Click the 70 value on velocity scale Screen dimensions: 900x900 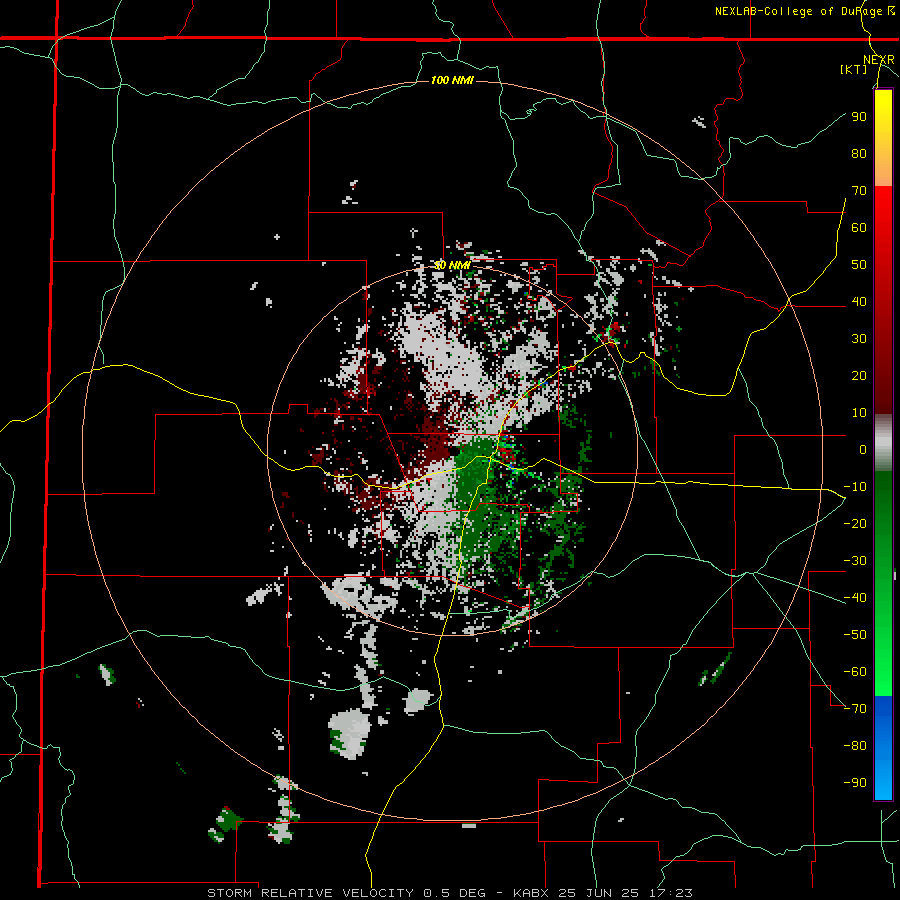pyautogui.click(x=859, y=191)
